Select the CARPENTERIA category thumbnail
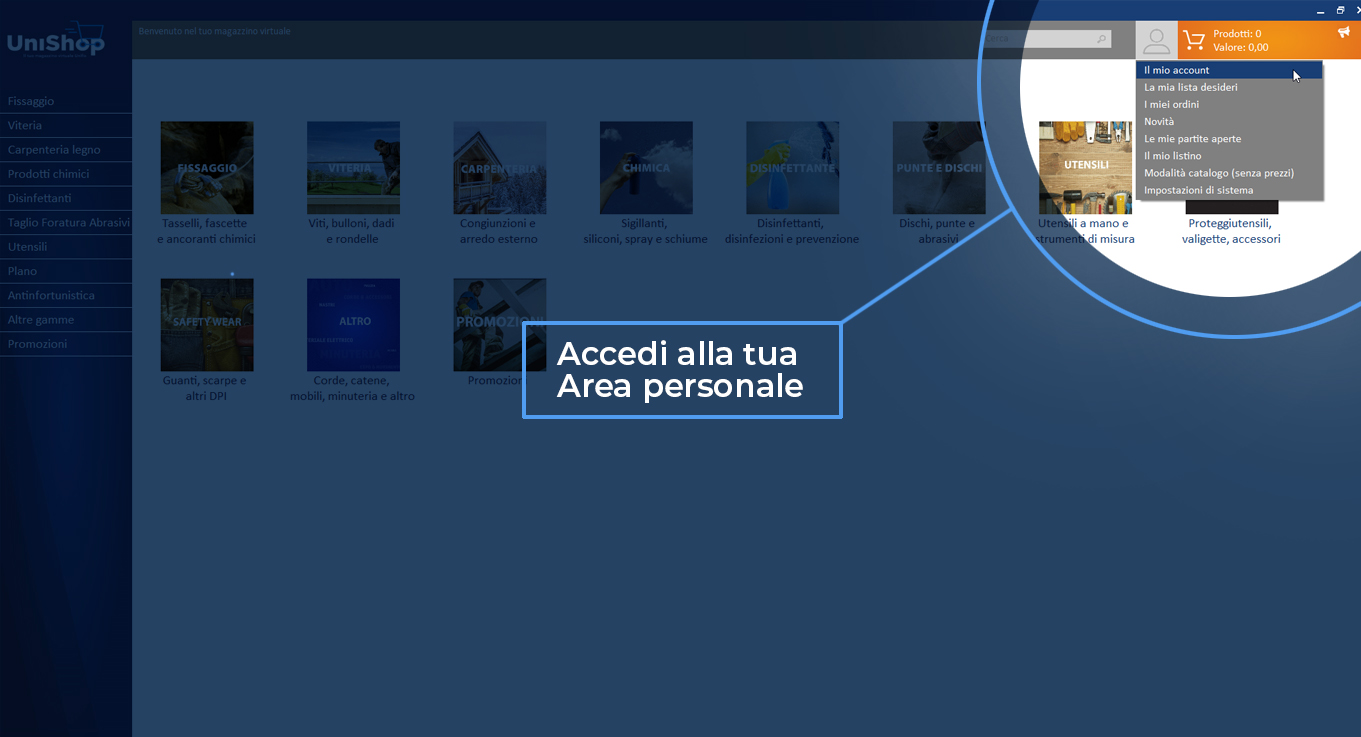 pos(500,168)
